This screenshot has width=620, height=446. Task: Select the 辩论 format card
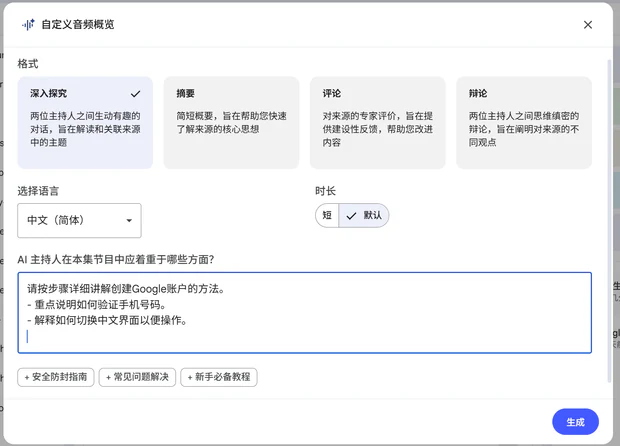(x=524, y=123)
